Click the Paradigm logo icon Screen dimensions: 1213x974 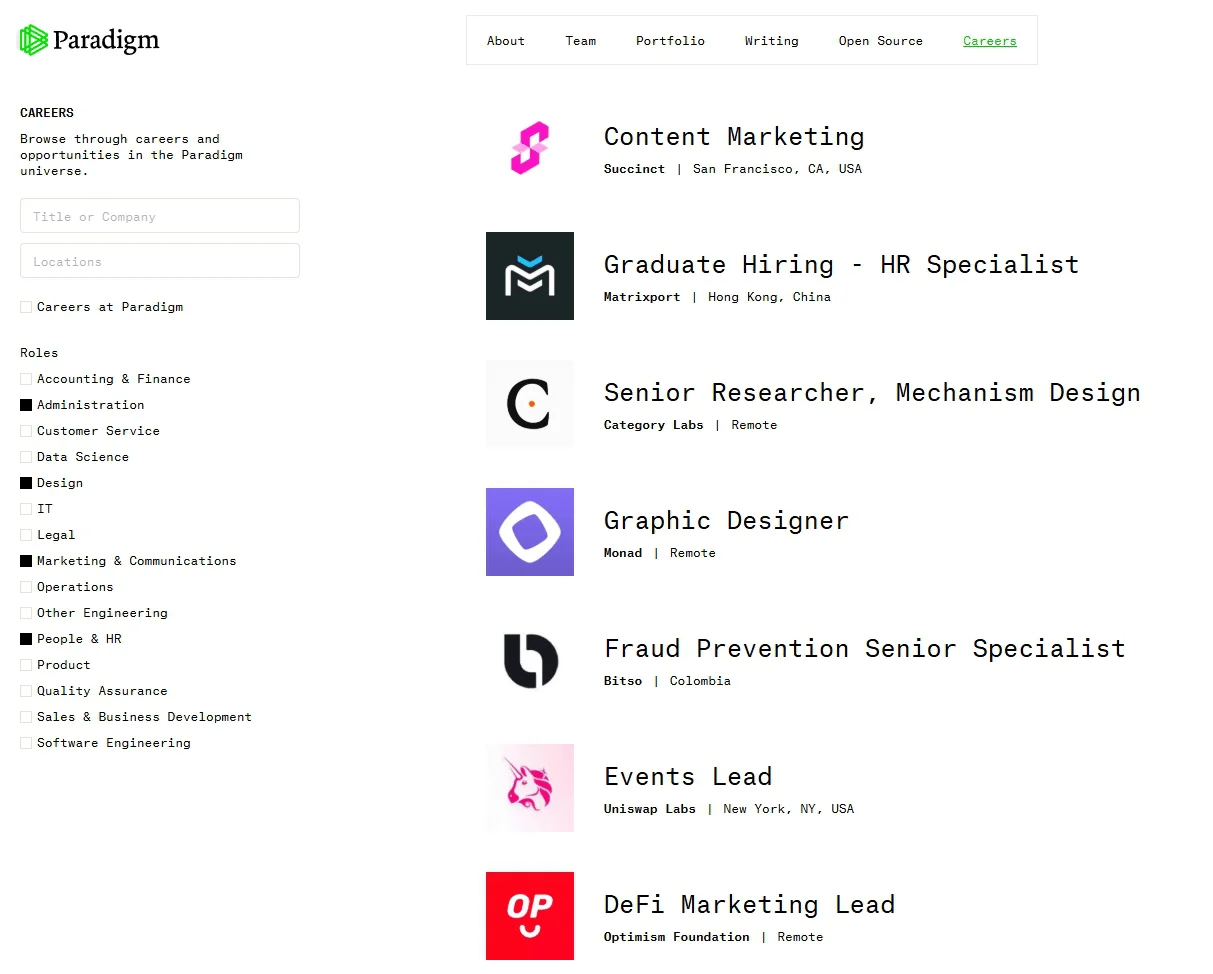click(x=34, y=40)
